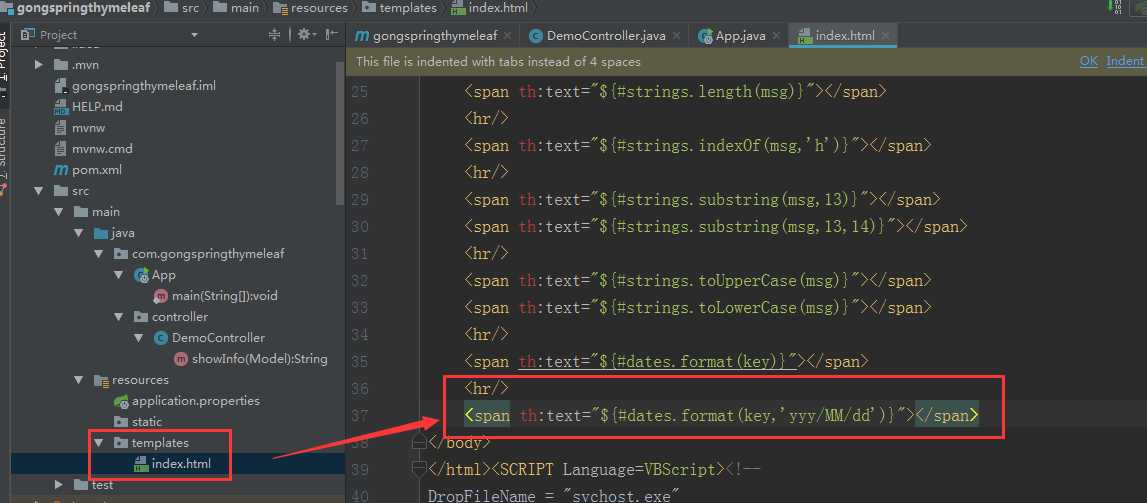Image resolution: width=1147 pixels, height=503 pixels.
Task: Toggle code folding marker at closing html tag
Action: [x=419, y=469]
